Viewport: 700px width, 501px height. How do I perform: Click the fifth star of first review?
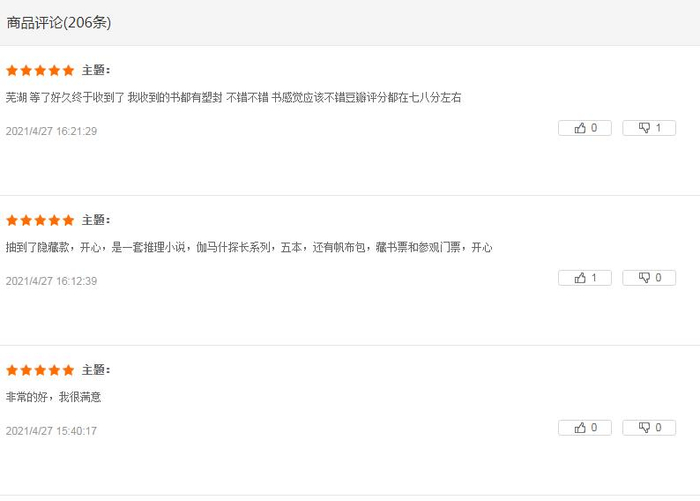tap(68, 70)
